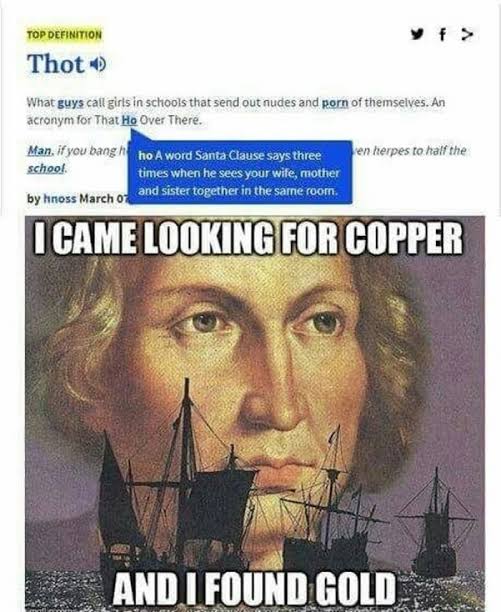Click the 'Man' link in example
Viewport: 501px width, 612px height.
tap(40, 151)
